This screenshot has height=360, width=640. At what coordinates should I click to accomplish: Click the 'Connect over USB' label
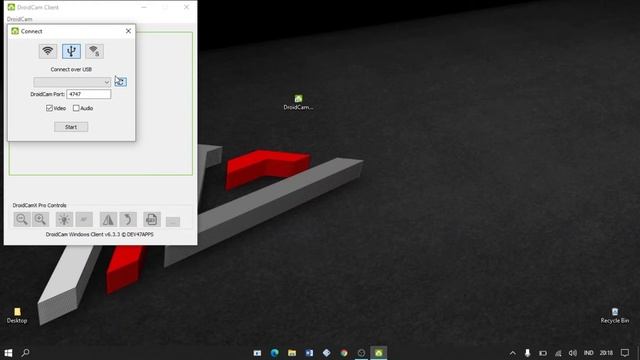pos(71,69)
